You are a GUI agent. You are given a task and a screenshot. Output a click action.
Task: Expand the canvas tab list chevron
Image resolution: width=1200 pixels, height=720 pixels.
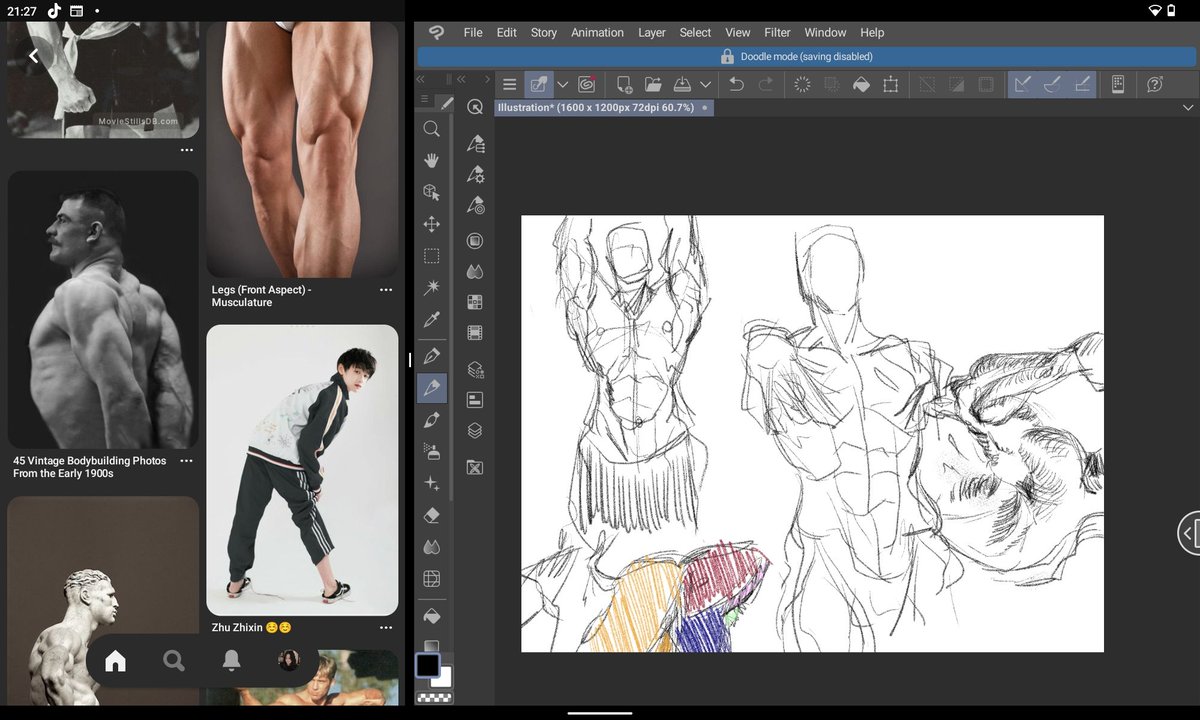[x=1188, y=107]
